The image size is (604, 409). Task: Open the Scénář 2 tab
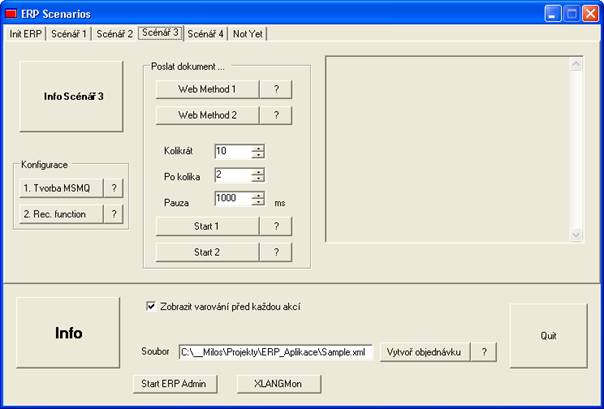click(114, 34)
